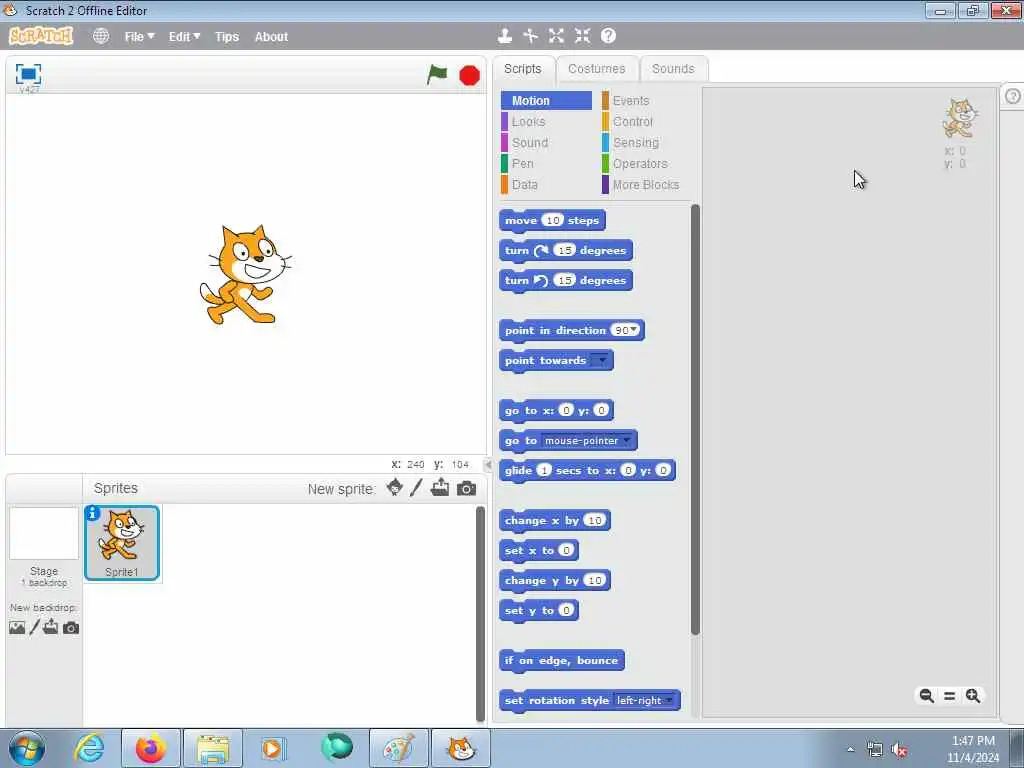Click the green flag to start

click(x=437, y=74)
